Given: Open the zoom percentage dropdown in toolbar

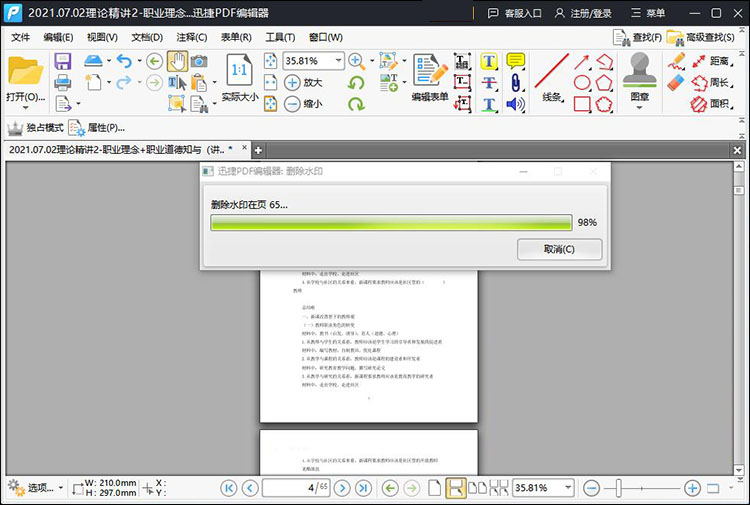Looking at the screenshot, I should pos(338,61).
